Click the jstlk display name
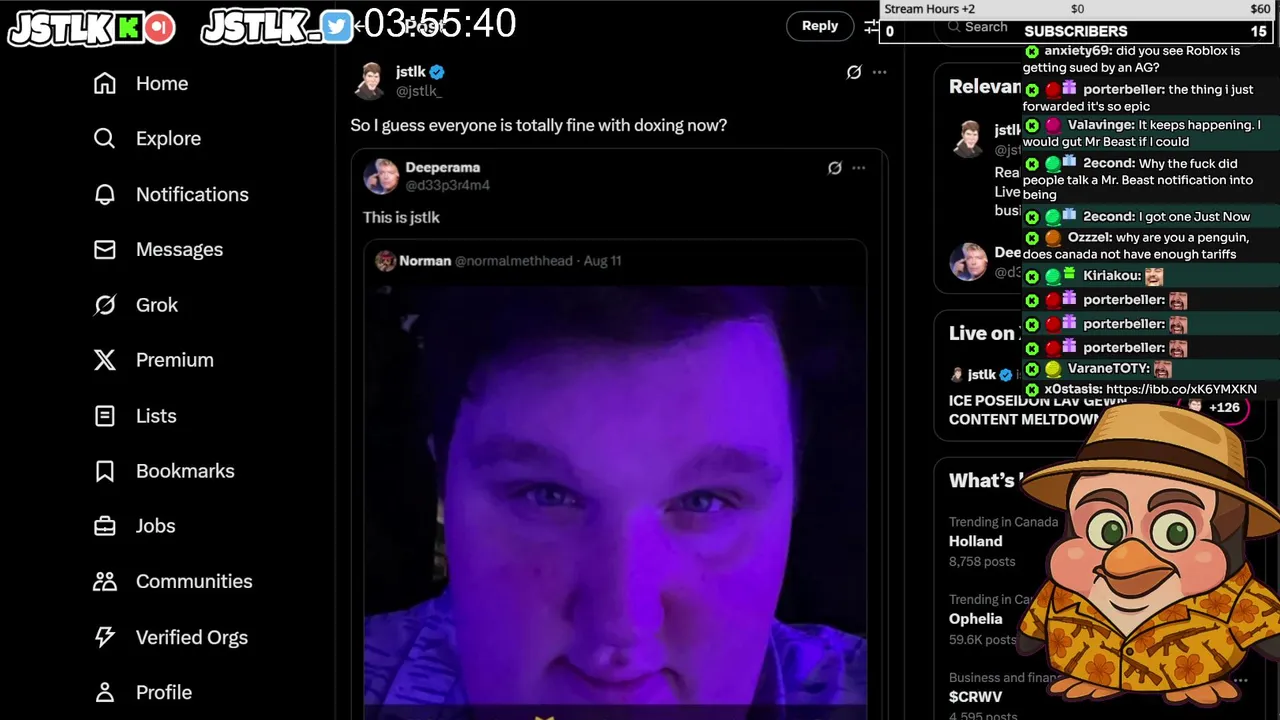 [x=410, y=72]
